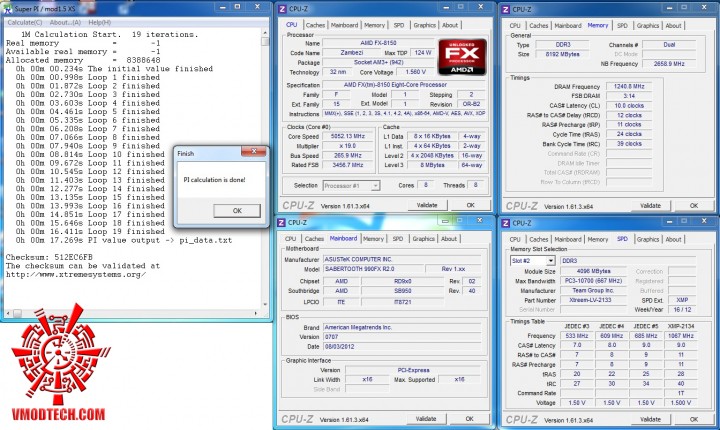The width and height of the screenshot is (720, 430).
Task: Close the Finish dialog with red X
Action: (253, 151)
